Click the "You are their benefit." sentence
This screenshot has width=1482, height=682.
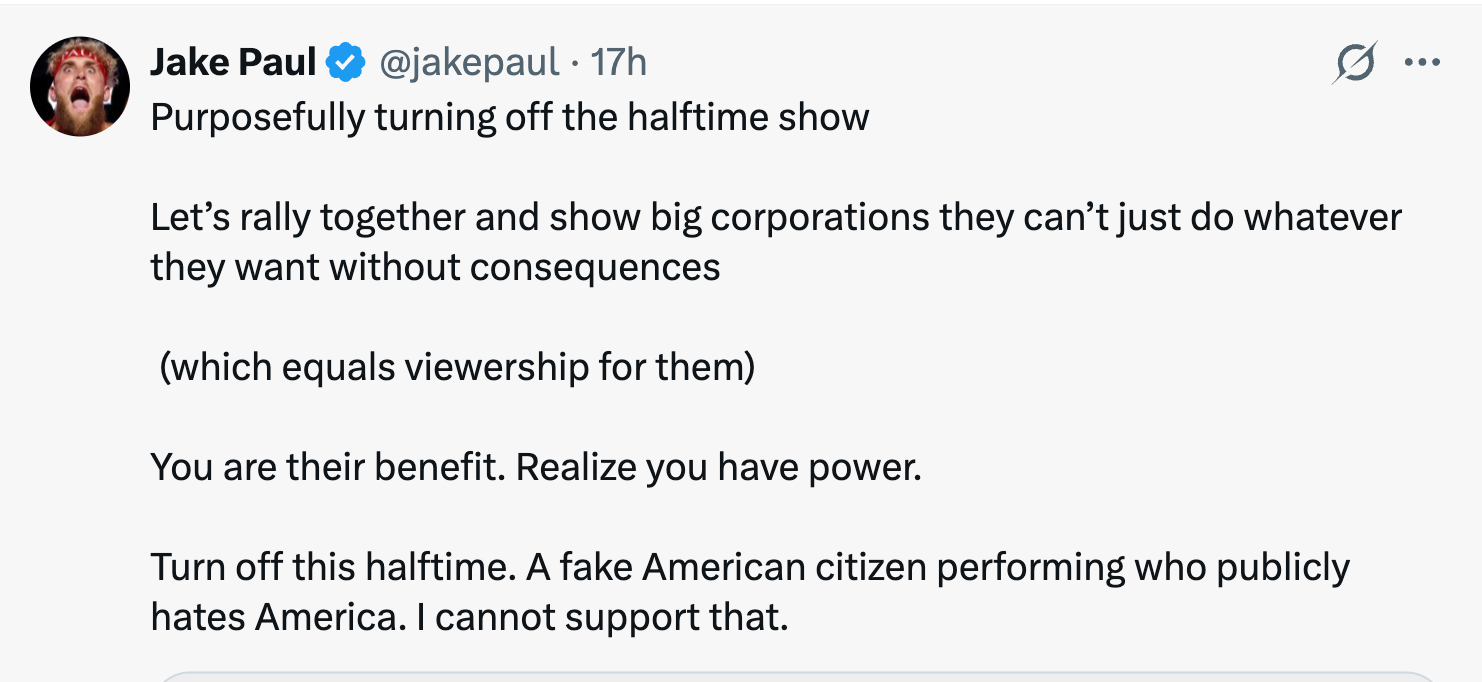point(328,467)
